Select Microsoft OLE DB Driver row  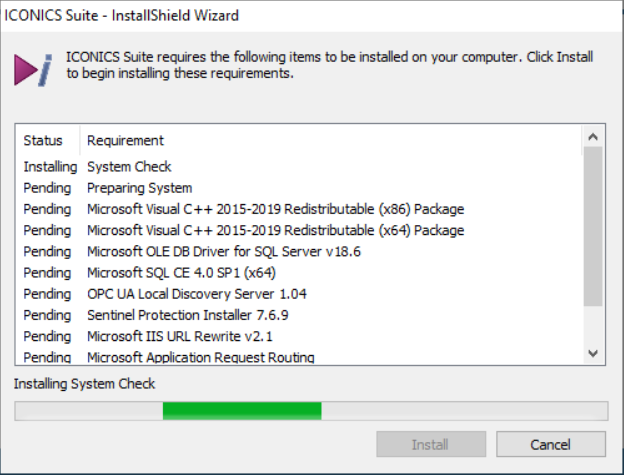point(298,251)
